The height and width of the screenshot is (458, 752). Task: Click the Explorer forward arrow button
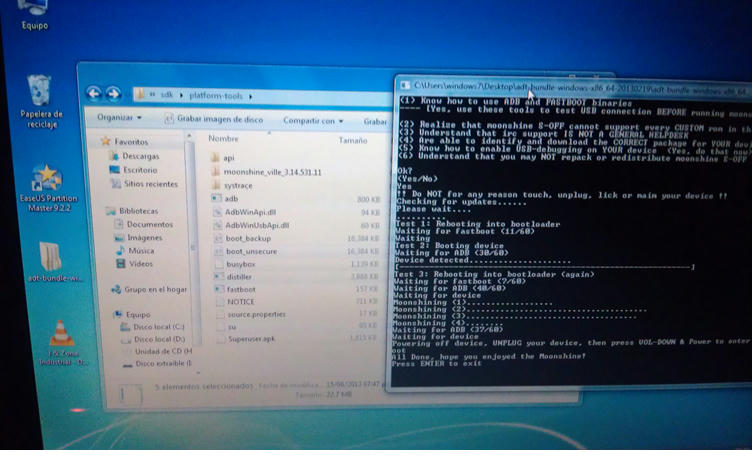tap(113, 94)
